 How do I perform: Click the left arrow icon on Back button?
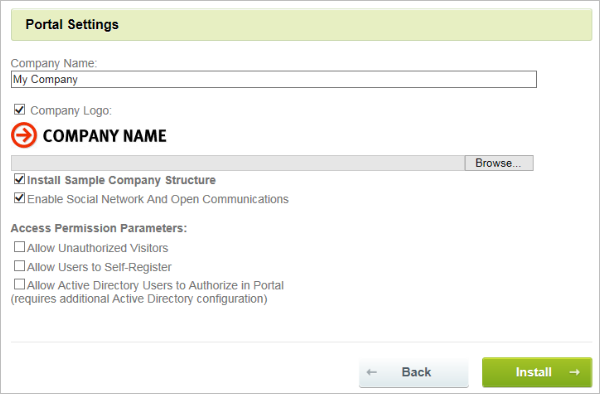(372, 372)
